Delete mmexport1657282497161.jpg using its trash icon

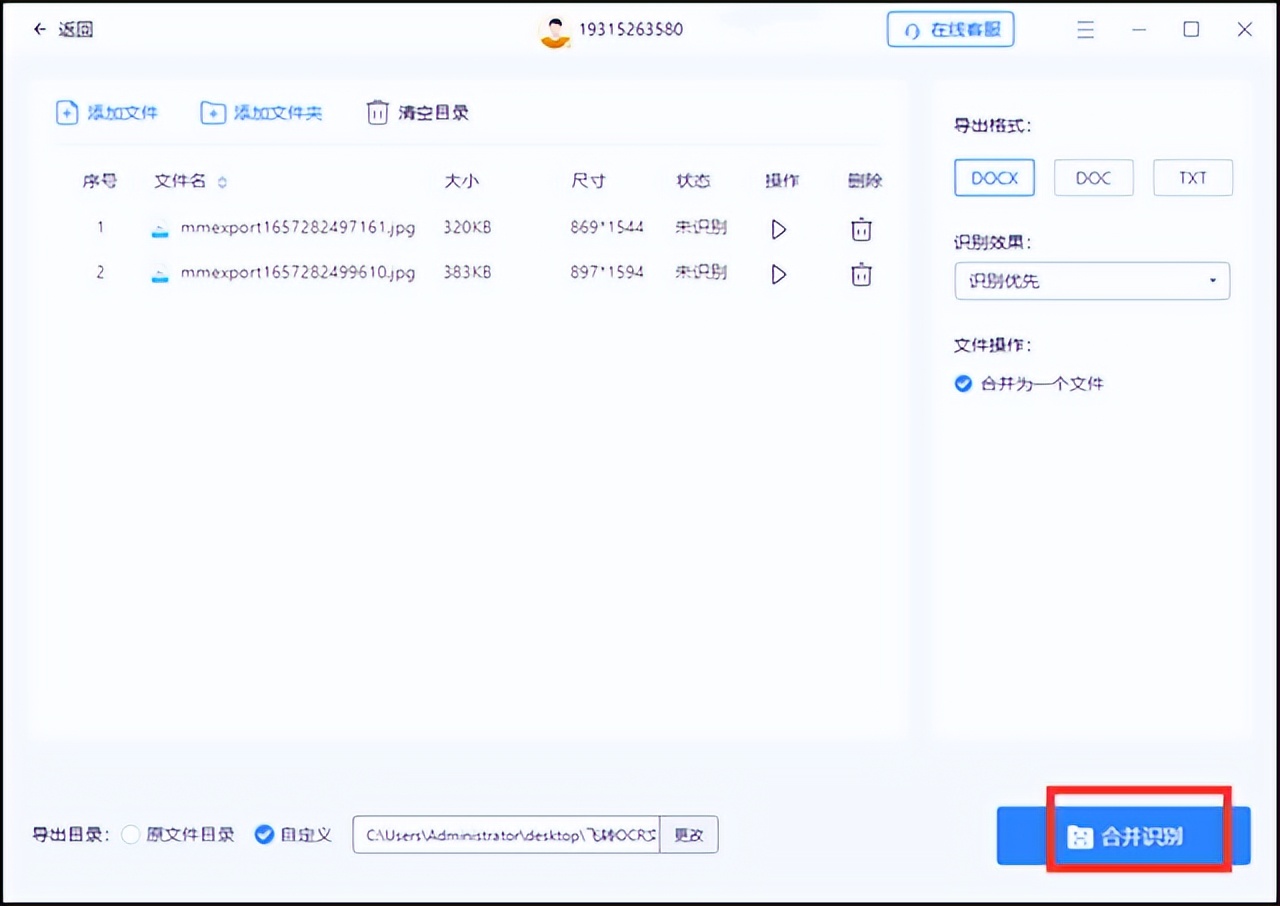pyautogui.click(x=860, y=229)
